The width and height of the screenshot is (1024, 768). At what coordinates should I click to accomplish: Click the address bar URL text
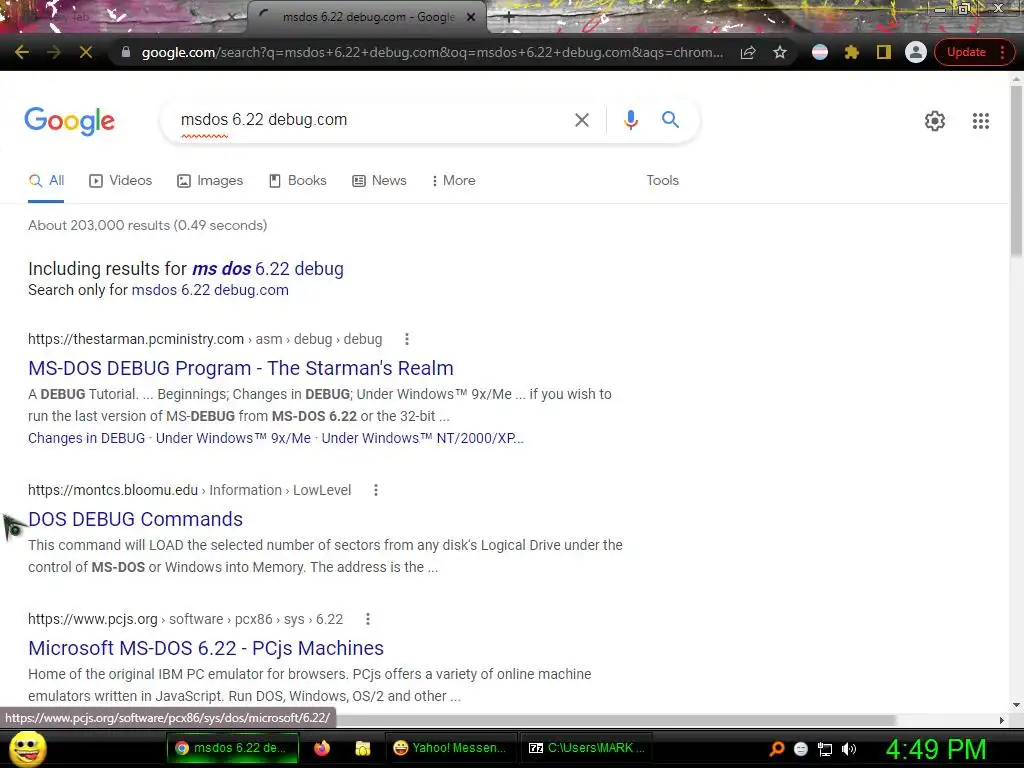pyautogui.click(x=432, y=52)
